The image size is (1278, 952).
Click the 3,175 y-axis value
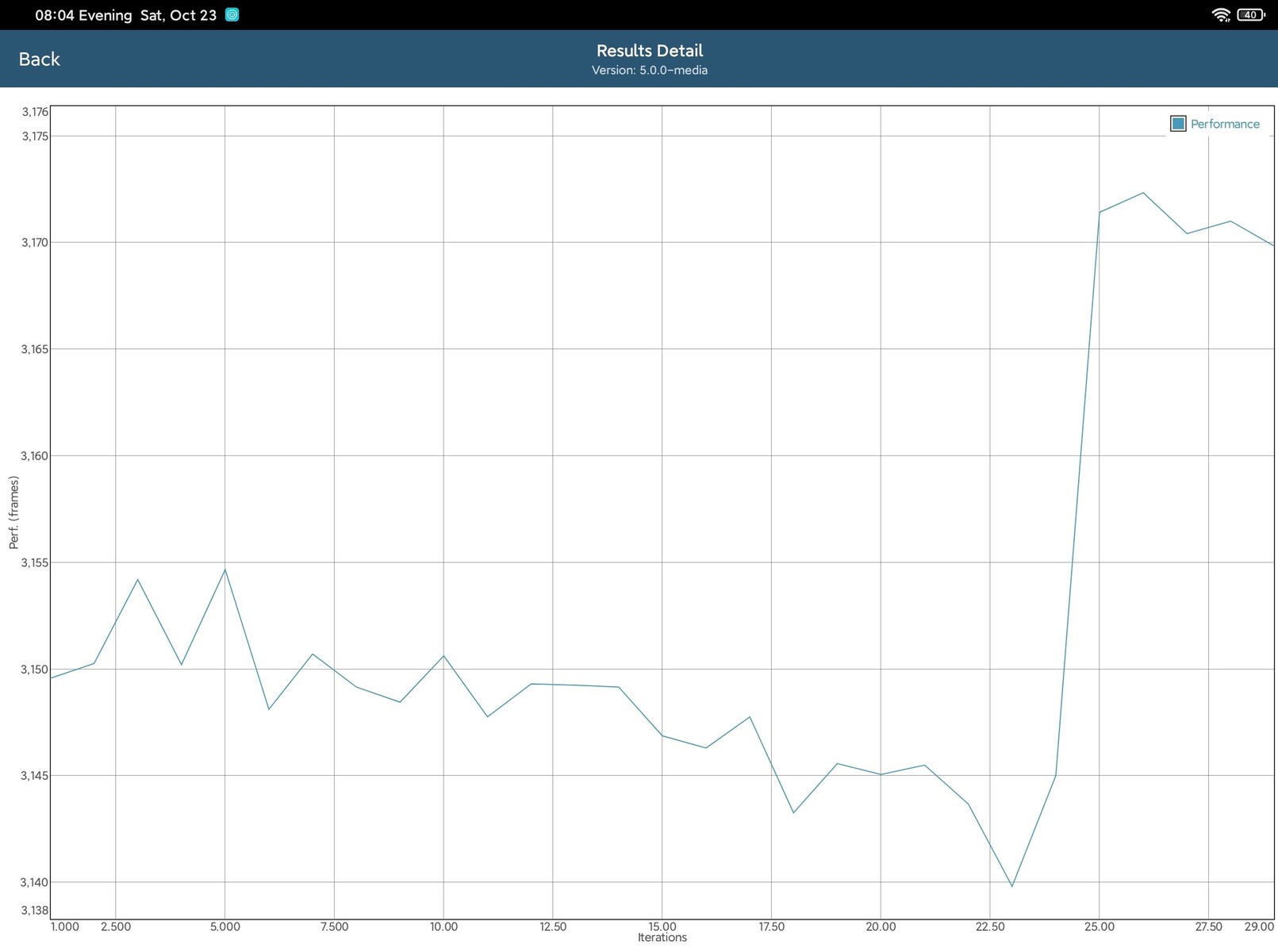point(35,136)
